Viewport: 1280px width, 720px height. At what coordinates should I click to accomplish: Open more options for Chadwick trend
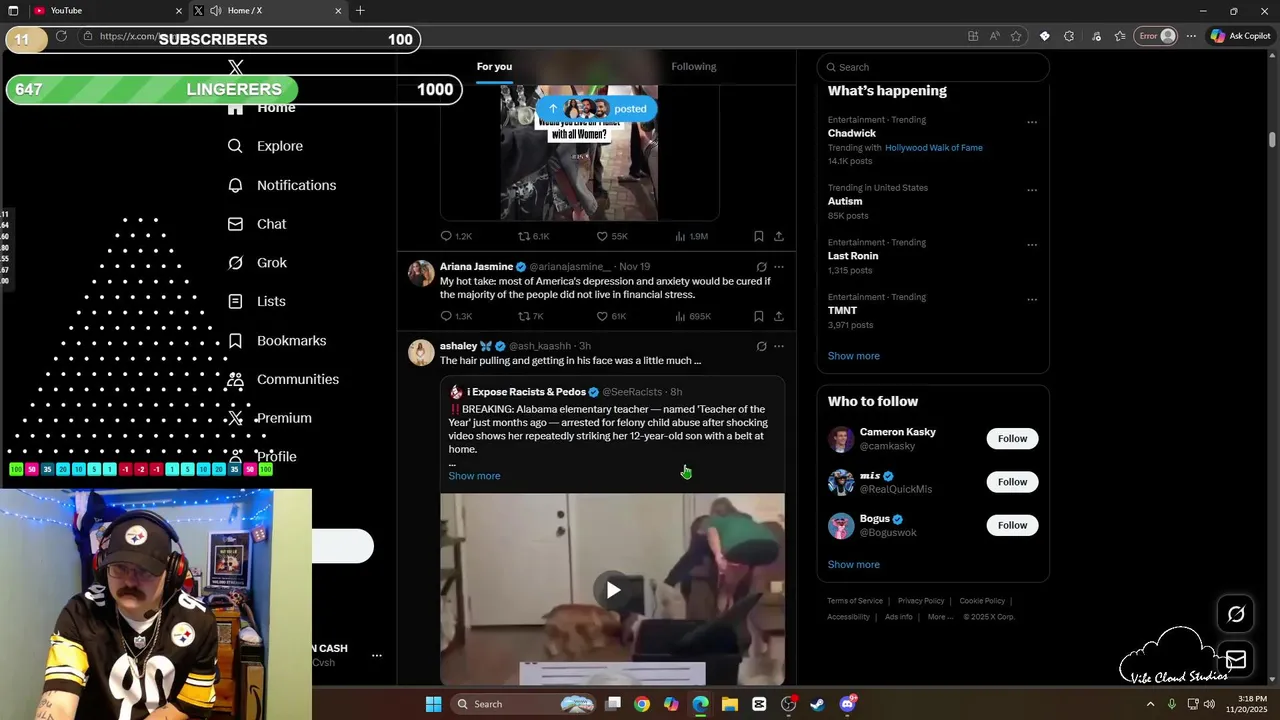(1032, 122)
